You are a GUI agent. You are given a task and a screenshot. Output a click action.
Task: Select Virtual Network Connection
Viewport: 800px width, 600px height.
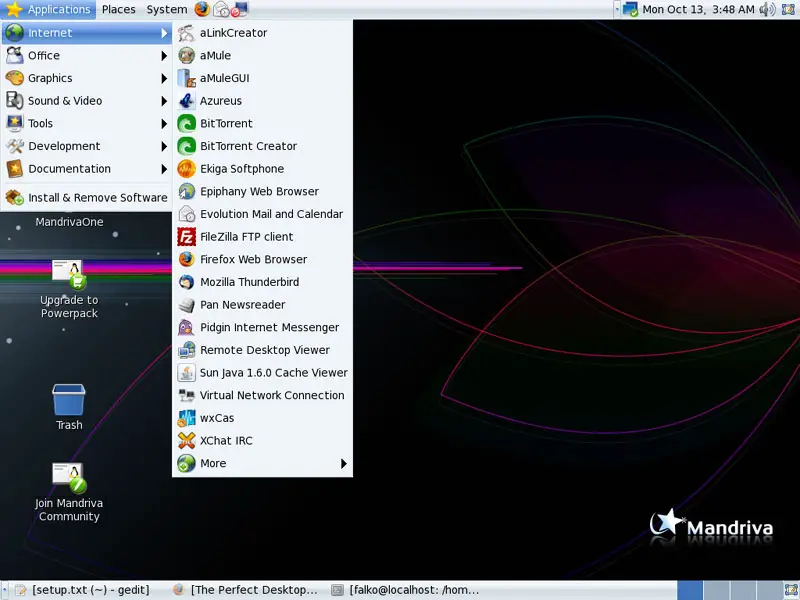pos(262,395)
